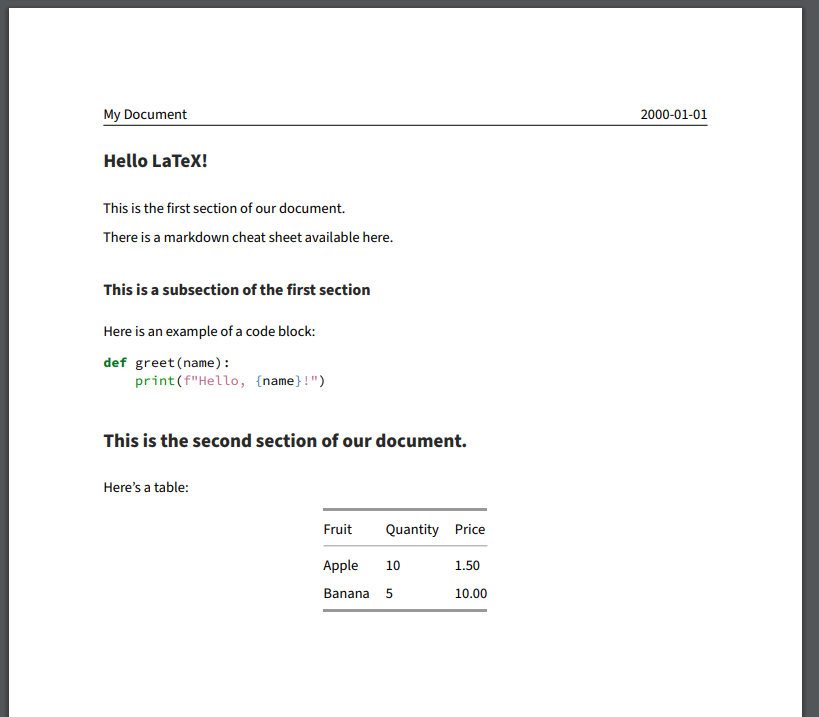Screen dimensions: 819x717
Task: Select the subsection heading of the first section
Action: click(236, 289)
